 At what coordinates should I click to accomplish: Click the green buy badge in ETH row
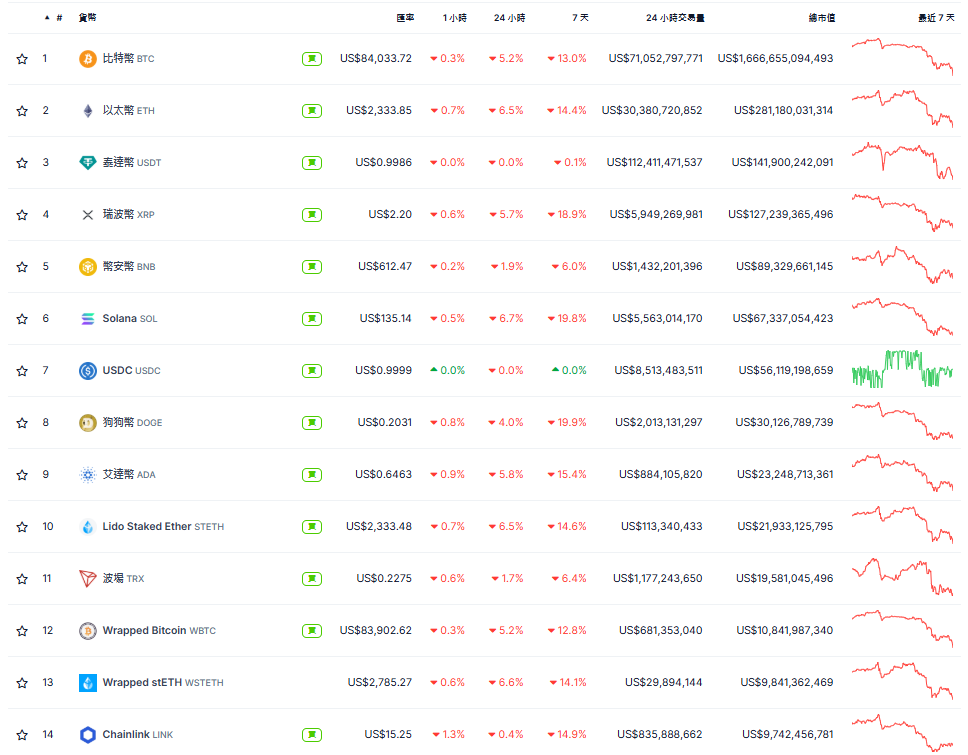pos(312,111)
